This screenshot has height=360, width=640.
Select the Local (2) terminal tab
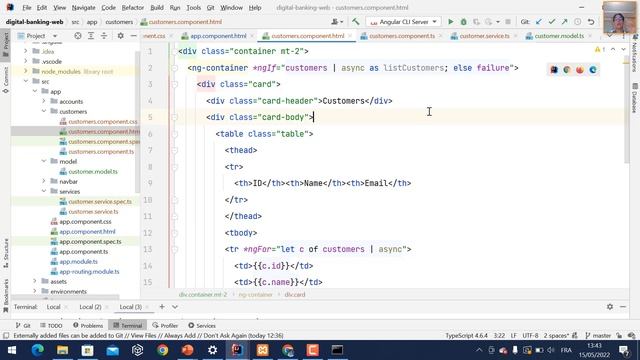tap(90, 307)
